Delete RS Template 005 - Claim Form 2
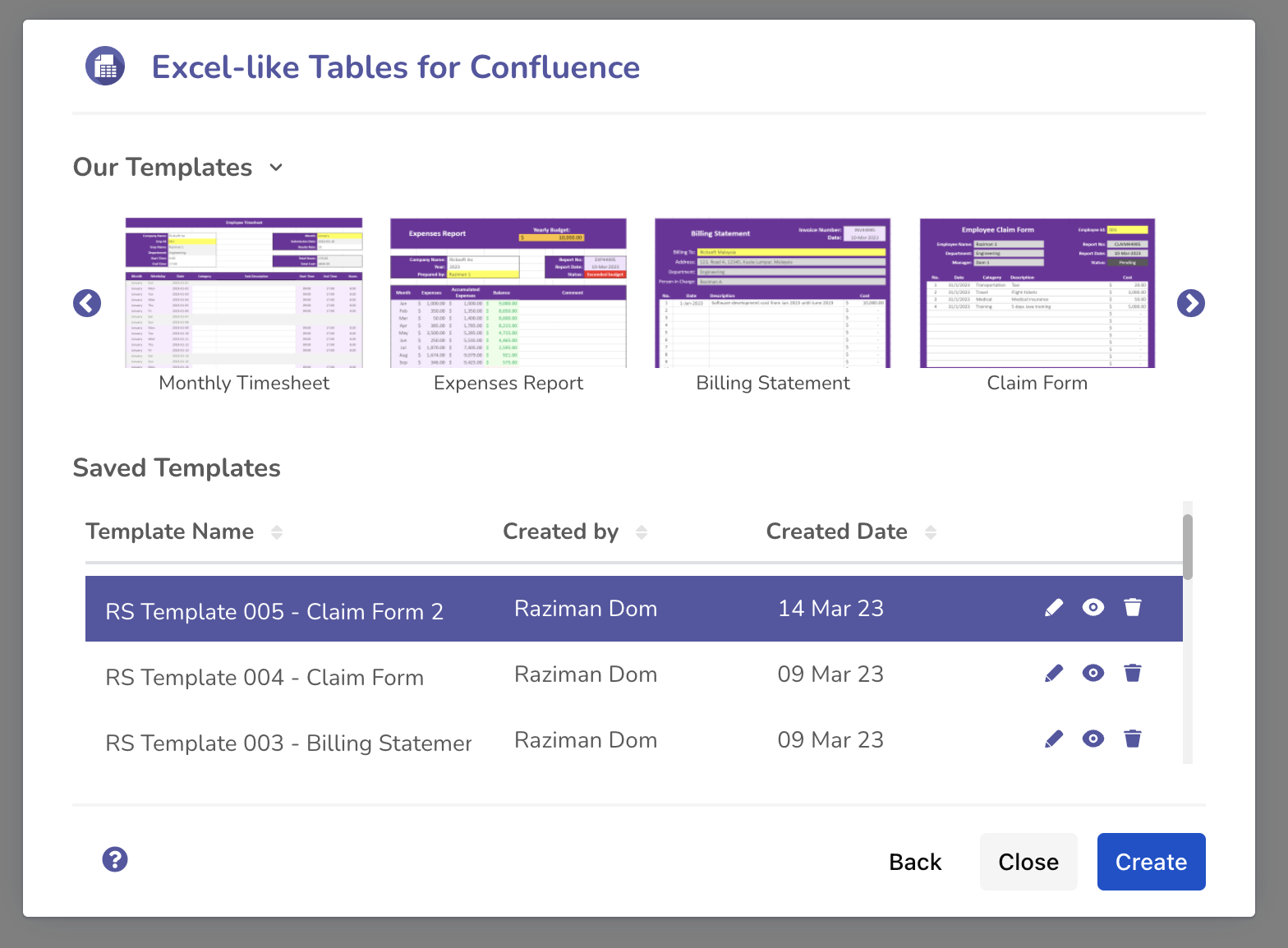The height and width of the screenshot is (948, 1288). (1133, 608)
